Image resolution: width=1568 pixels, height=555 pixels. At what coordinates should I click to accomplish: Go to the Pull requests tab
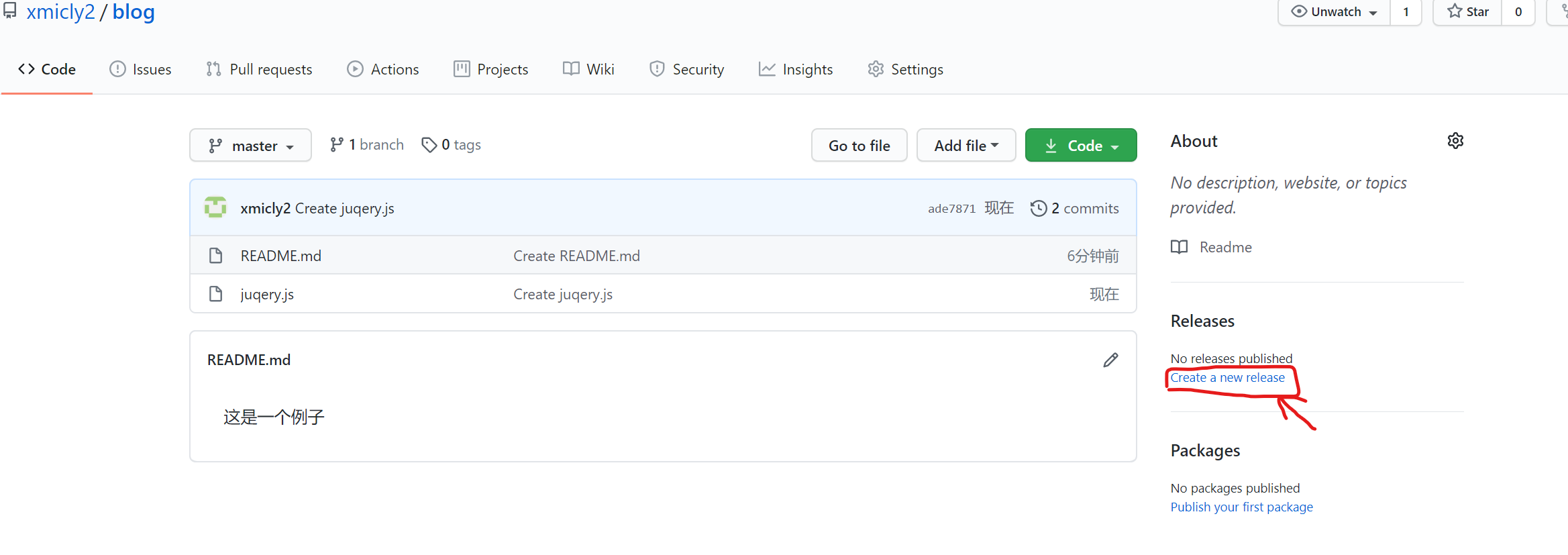259,69
